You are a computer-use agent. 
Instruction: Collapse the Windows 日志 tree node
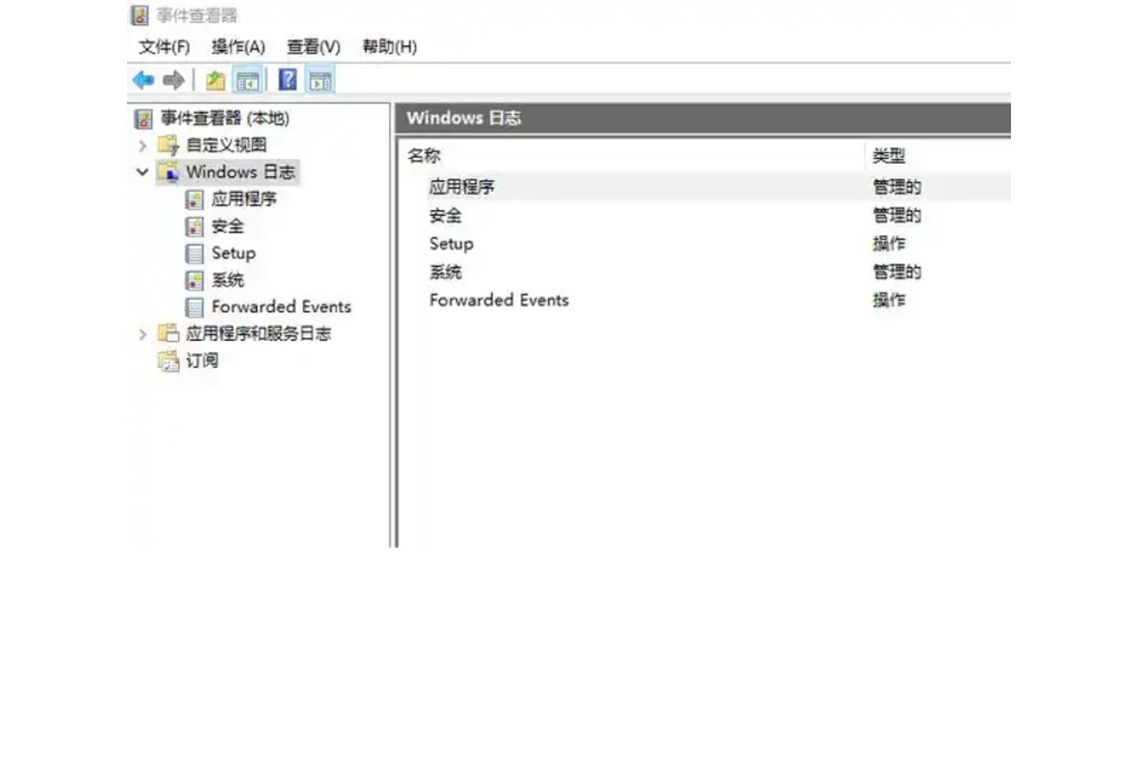click(143, 172)
